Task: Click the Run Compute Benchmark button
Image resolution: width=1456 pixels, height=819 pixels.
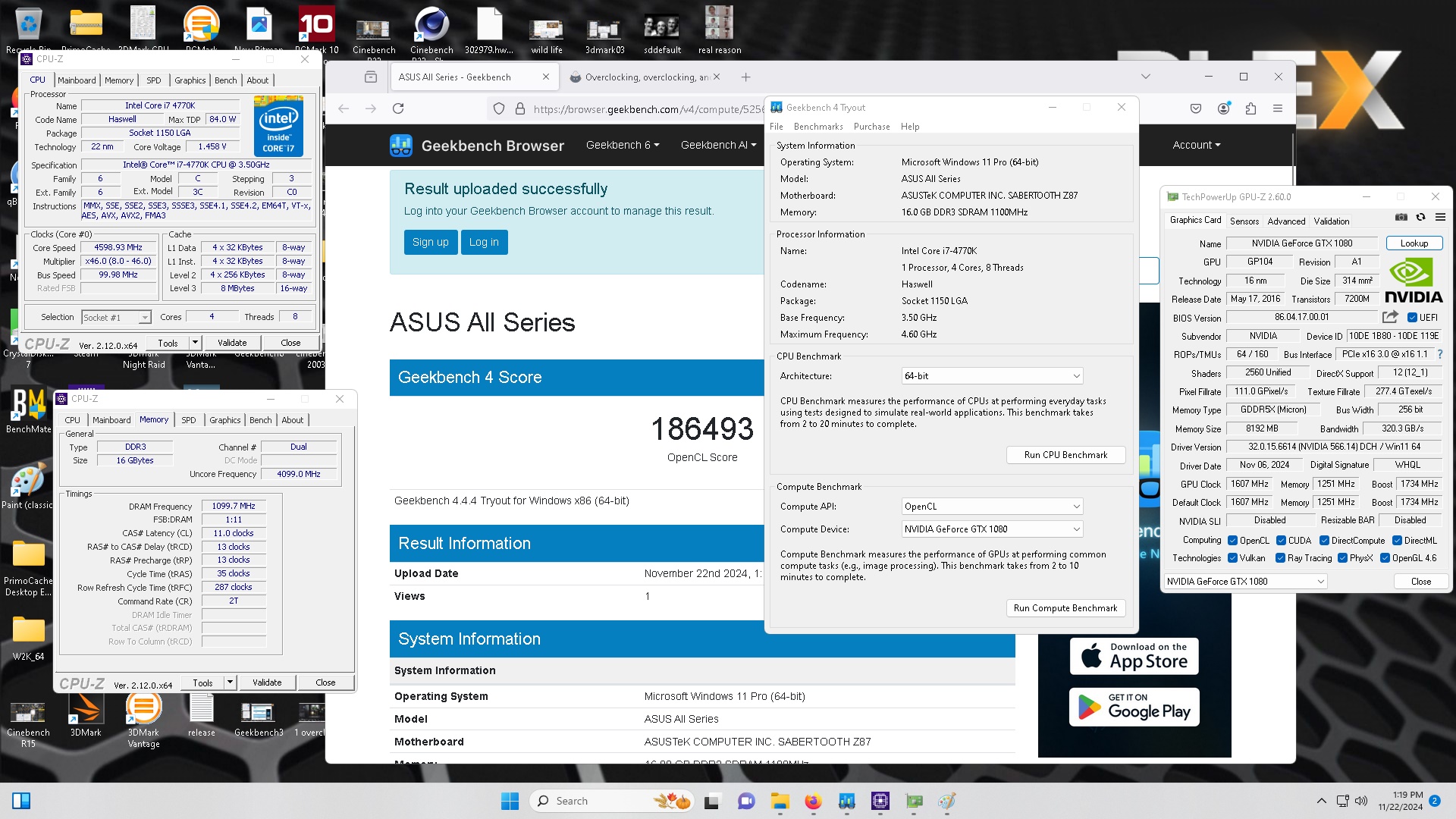Action: (1065, 608)
